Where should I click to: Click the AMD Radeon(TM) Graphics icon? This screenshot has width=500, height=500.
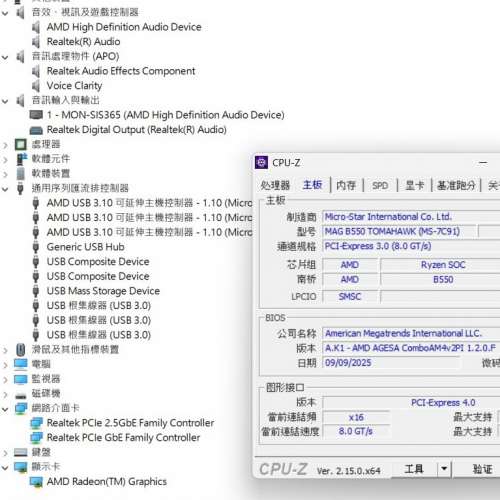pos(36,482)
